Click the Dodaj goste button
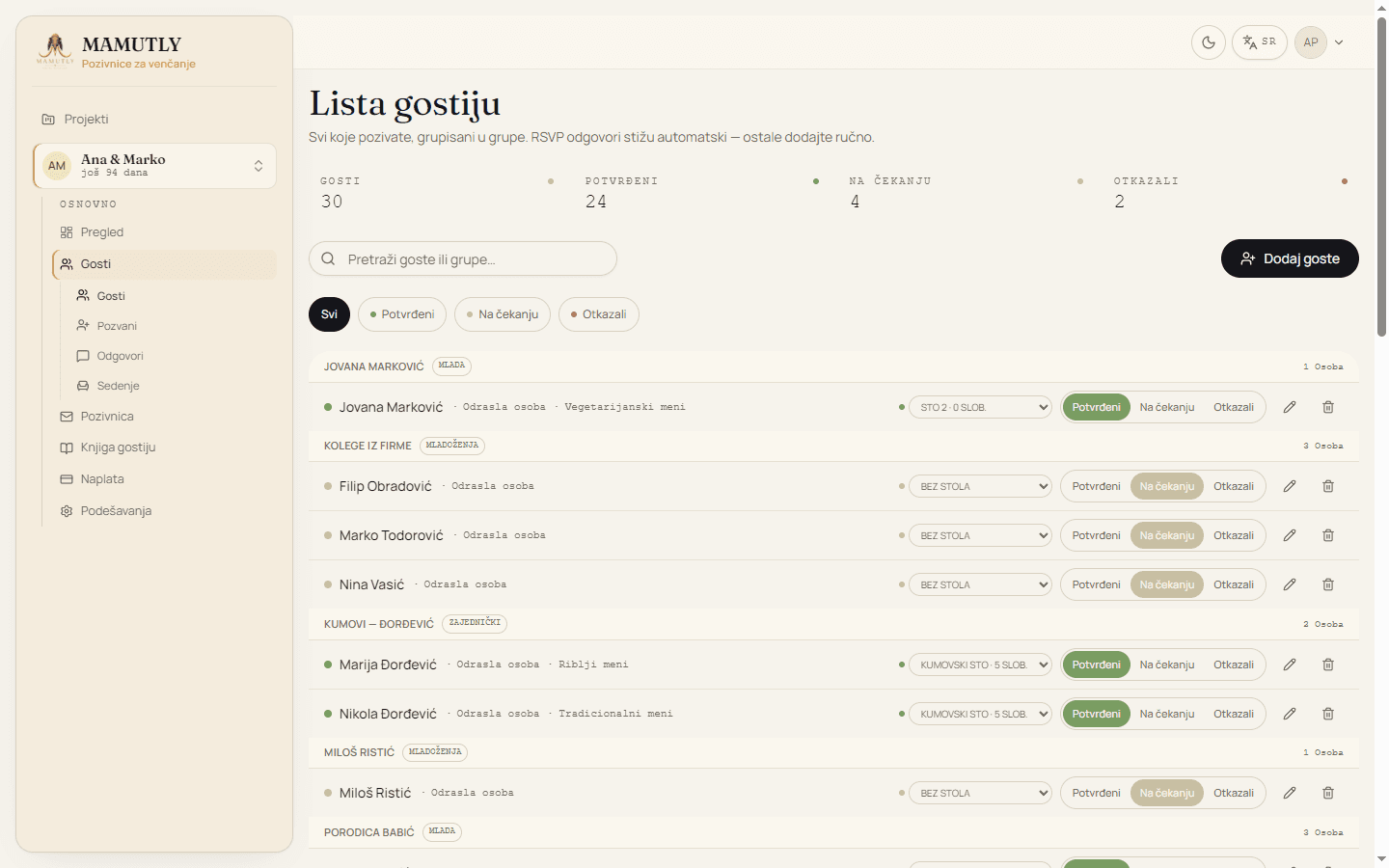The height and width of the screenshot is (868, 1389). 1290,258
